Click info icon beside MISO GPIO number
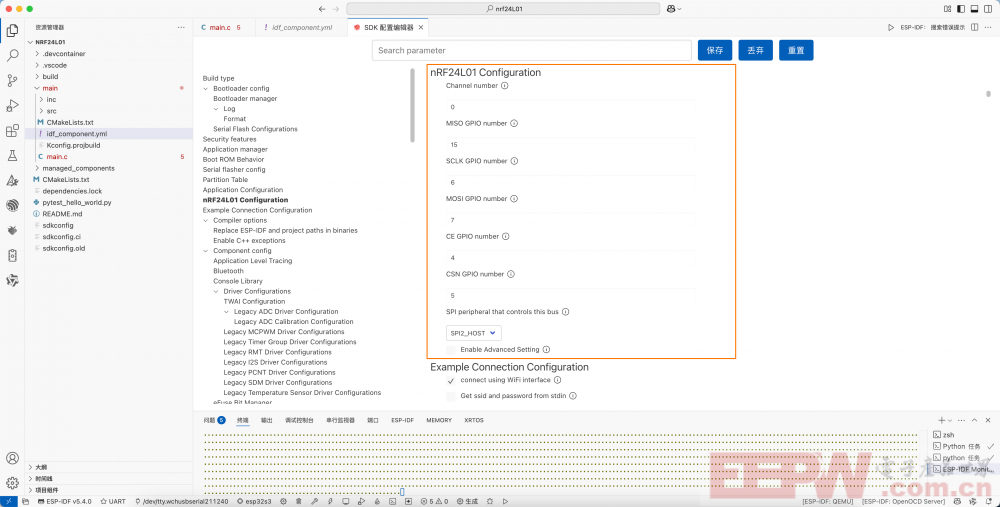The height and width of the screenshot is (507, 1000). coord(514,123)
